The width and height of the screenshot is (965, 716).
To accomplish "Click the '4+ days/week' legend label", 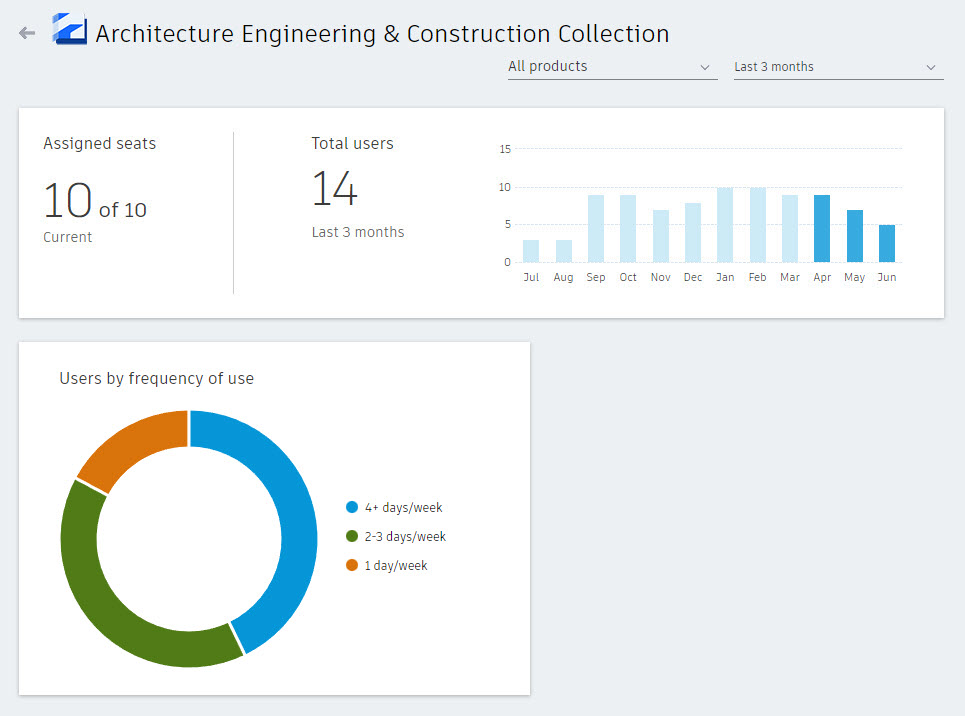I will (404, 507).
